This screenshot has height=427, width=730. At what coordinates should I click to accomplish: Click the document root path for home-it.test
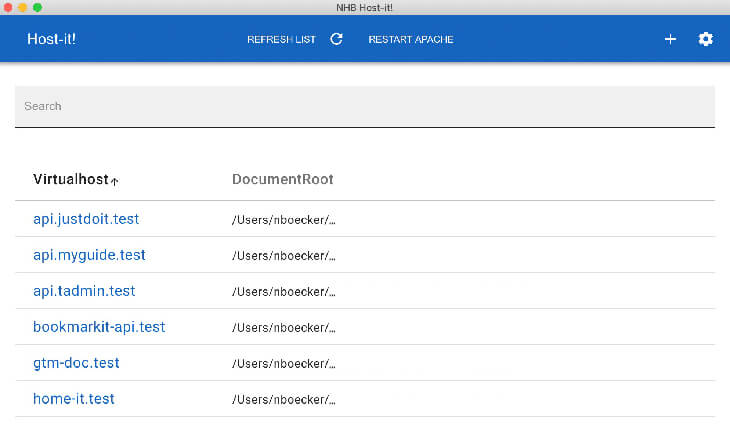284,400
